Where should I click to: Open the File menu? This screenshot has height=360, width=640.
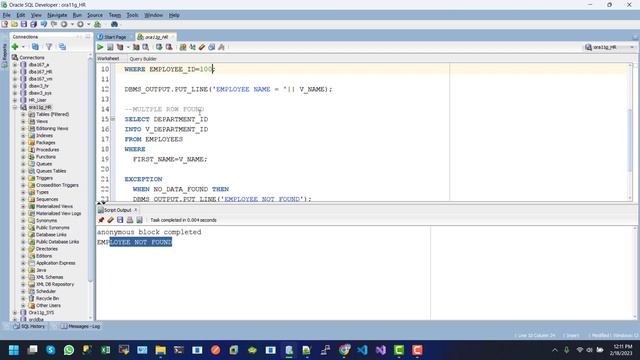pos(7,15)
